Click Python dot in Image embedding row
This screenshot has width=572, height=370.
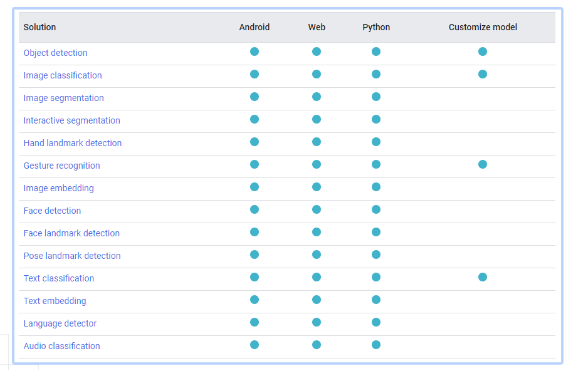[376, 187]
